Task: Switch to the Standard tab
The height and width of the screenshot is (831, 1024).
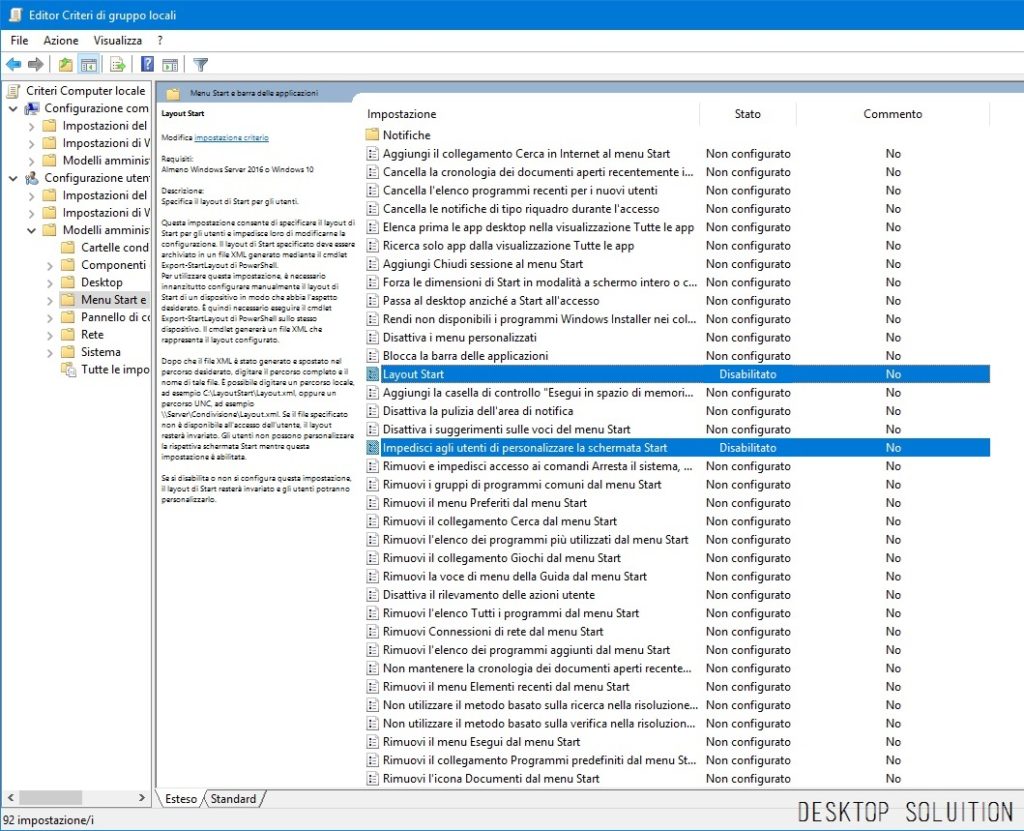Action: (233, 799)
